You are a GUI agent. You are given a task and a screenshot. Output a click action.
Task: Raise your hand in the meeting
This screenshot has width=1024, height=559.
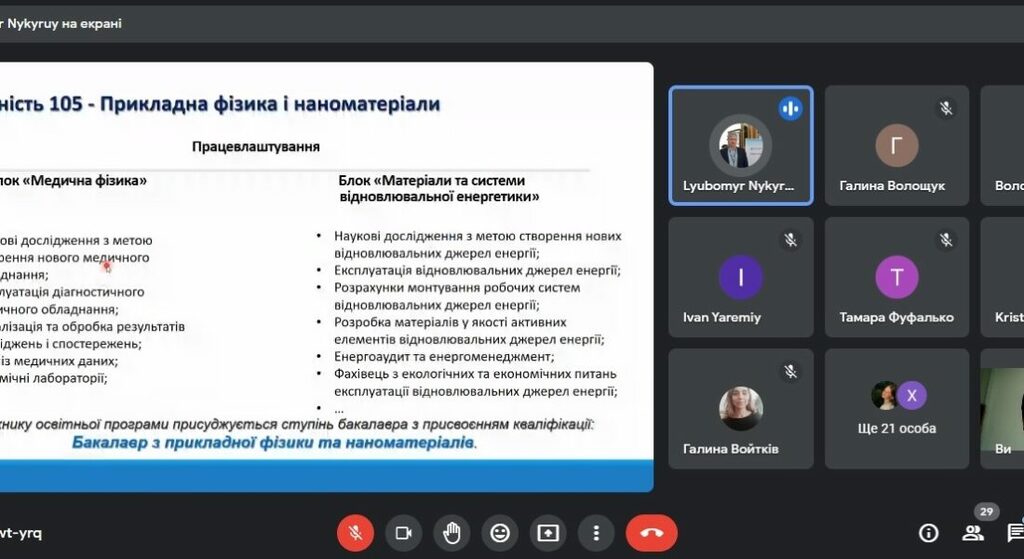[452, 532]
